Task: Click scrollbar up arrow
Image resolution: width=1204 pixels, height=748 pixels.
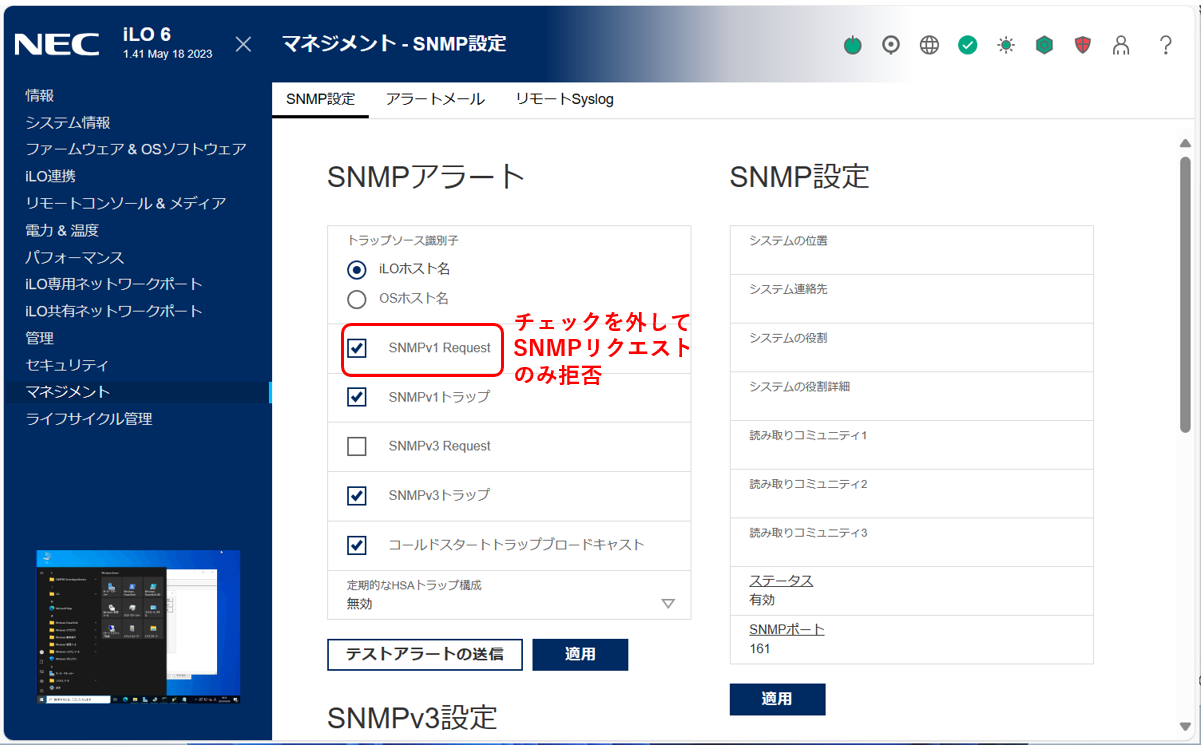Action: 1185,144
